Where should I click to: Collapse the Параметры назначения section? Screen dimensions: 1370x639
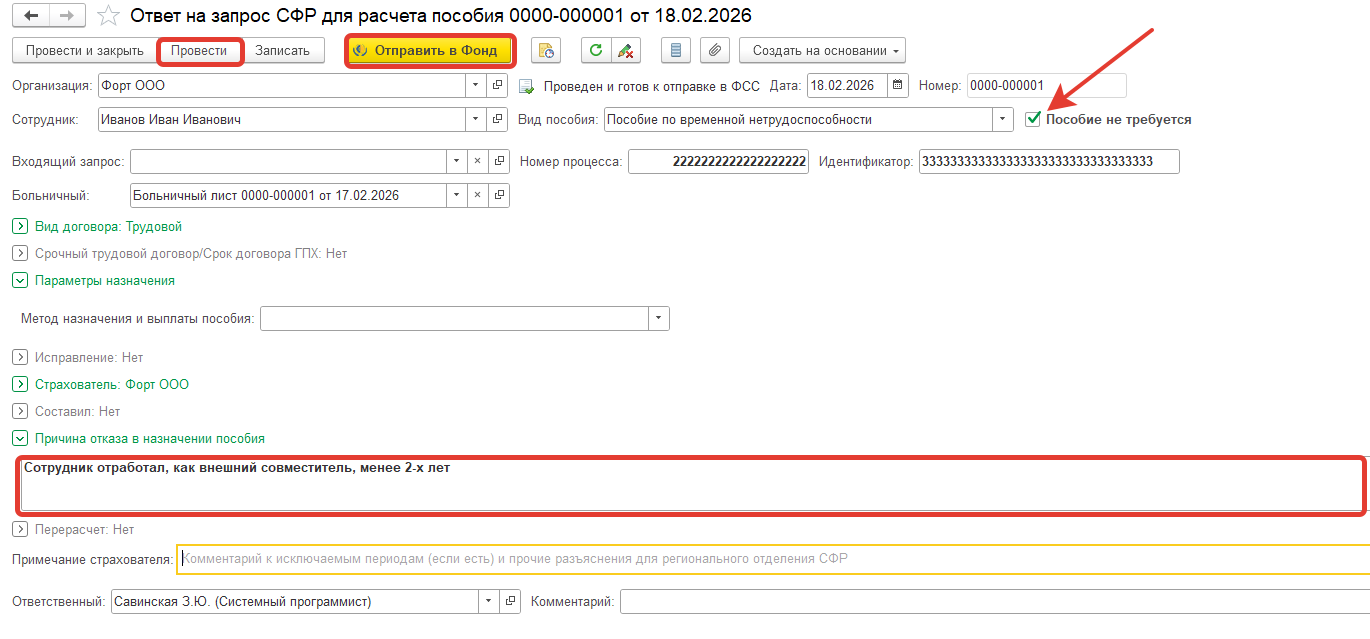[x=20, y=281]
